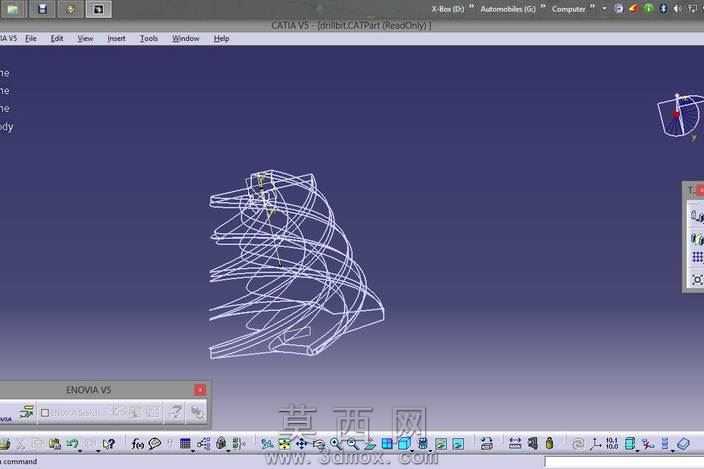Click the lock icon in bottom toolbar

pos(221,444)
